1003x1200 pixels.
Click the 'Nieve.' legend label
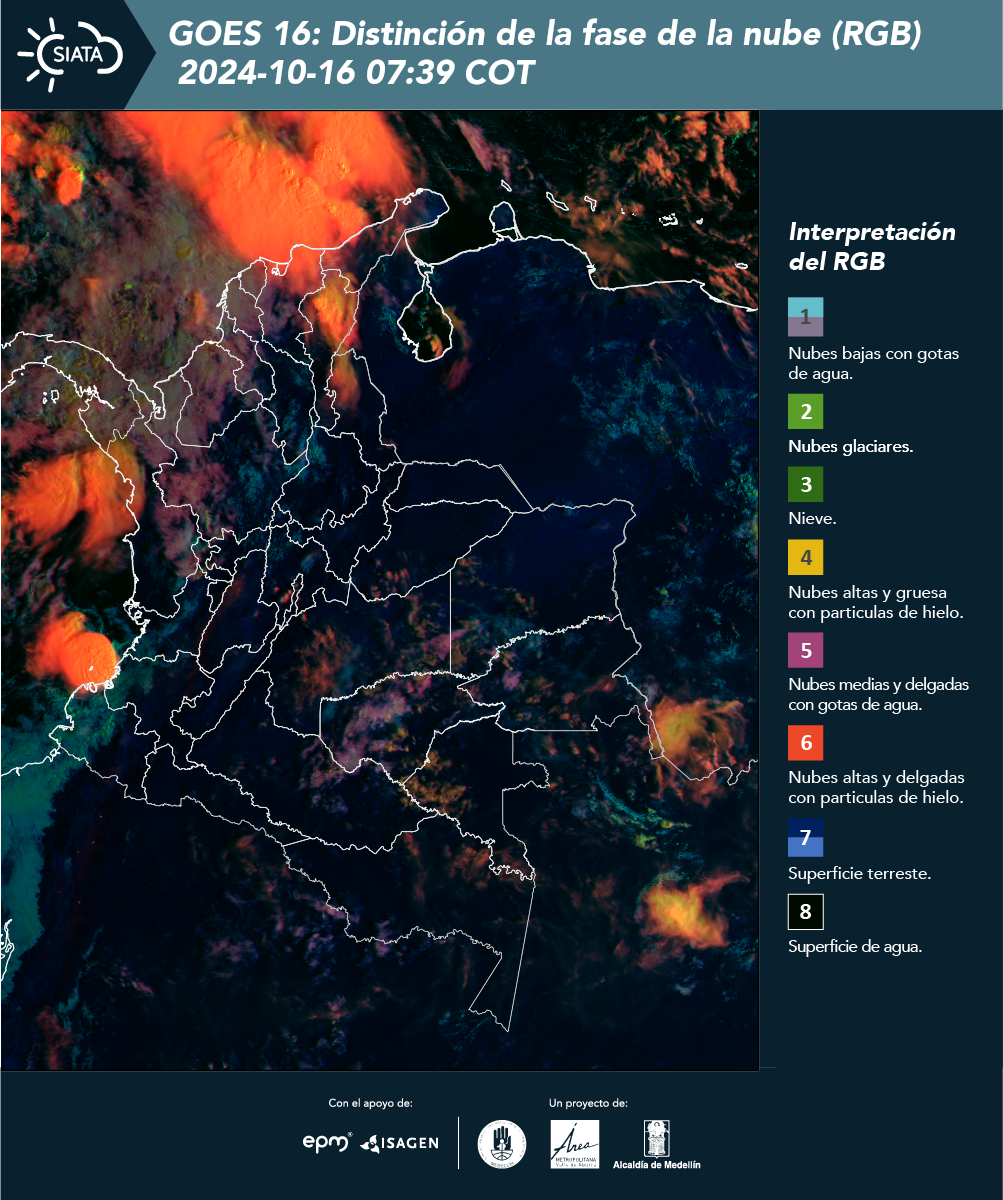[812, 520]
